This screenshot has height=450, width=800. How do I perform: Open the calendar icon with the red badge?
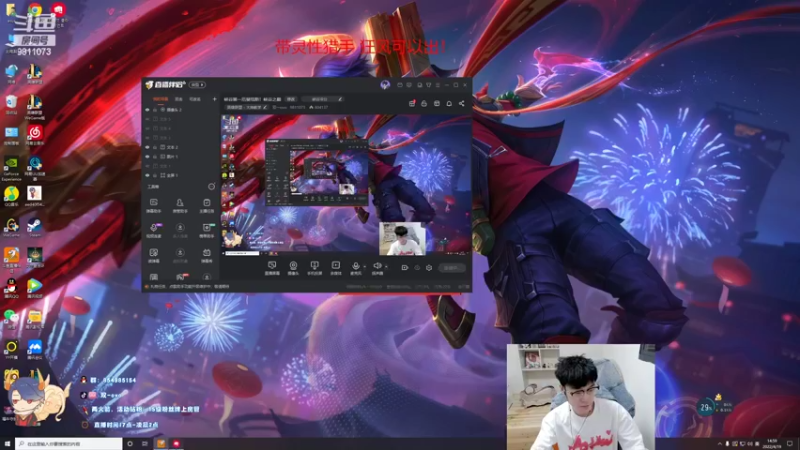[412, 104]
